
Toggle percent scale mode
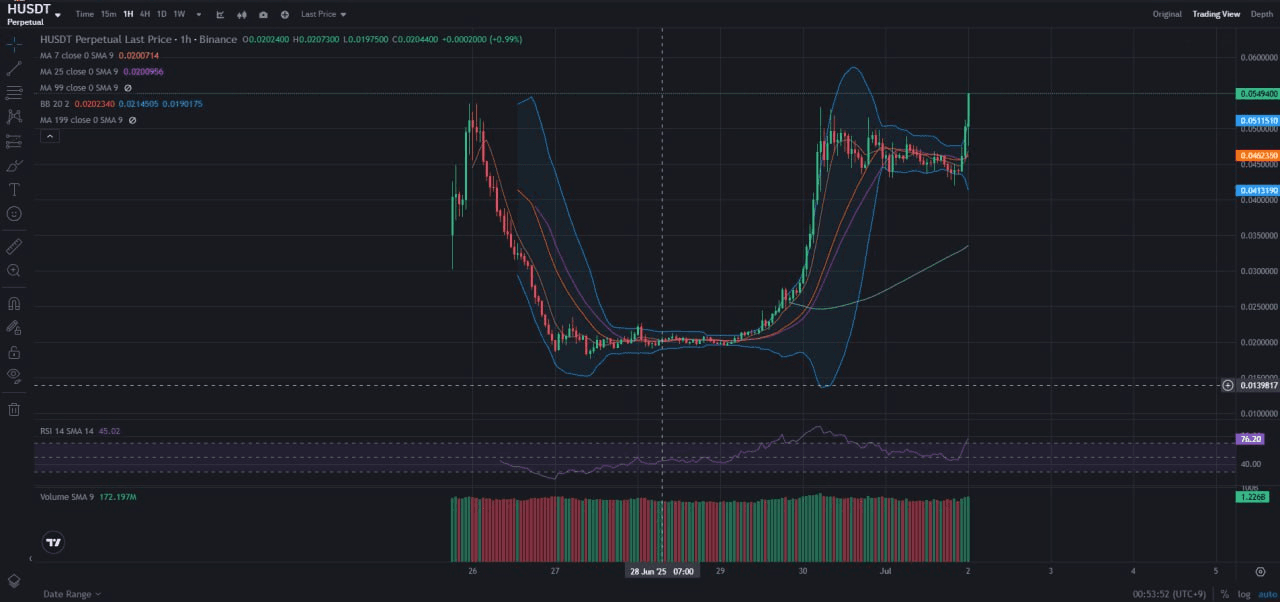[1224, 594]
